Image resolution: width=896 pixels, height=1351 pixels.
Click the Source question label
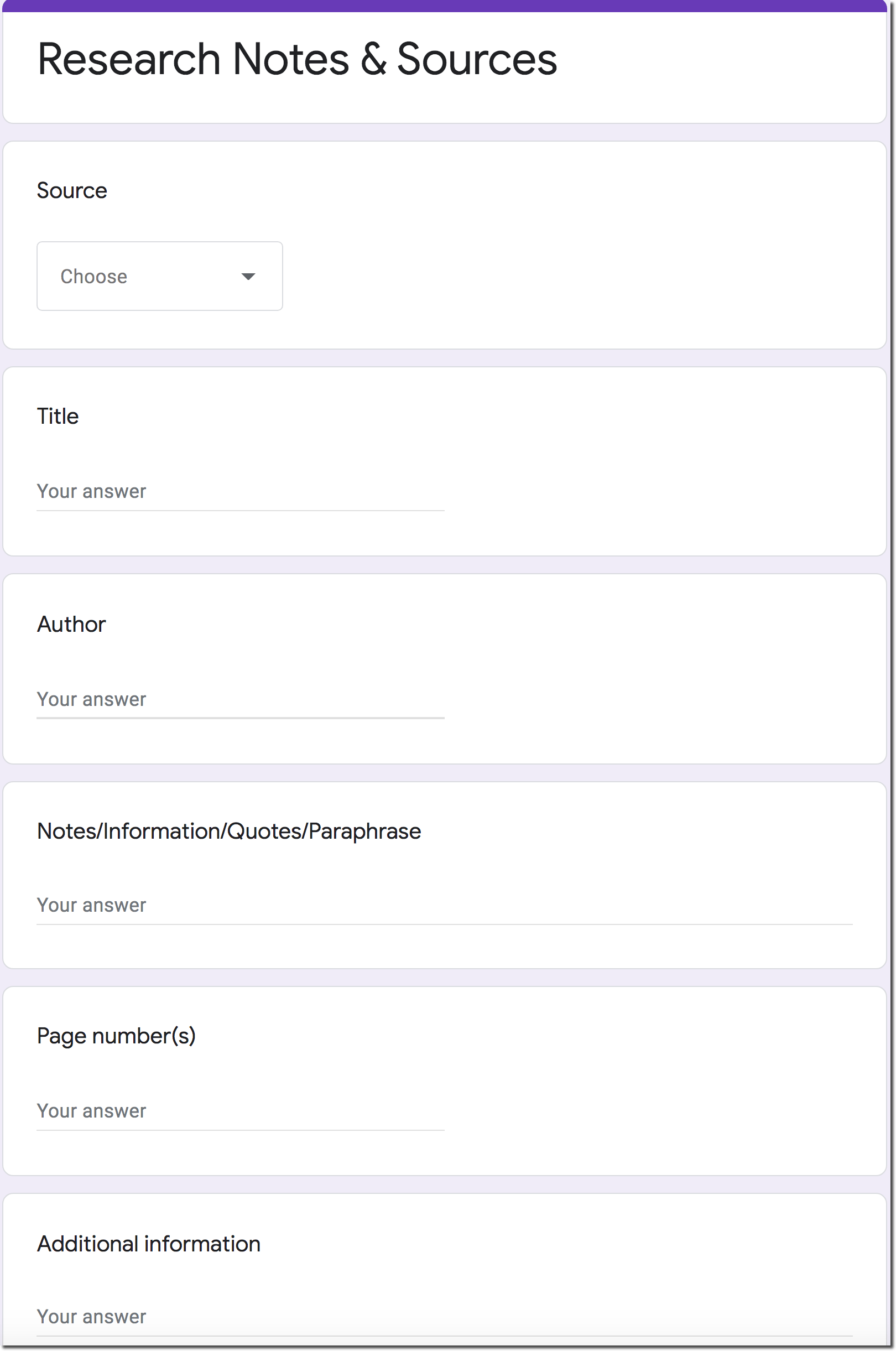click(x=71, y=190)
